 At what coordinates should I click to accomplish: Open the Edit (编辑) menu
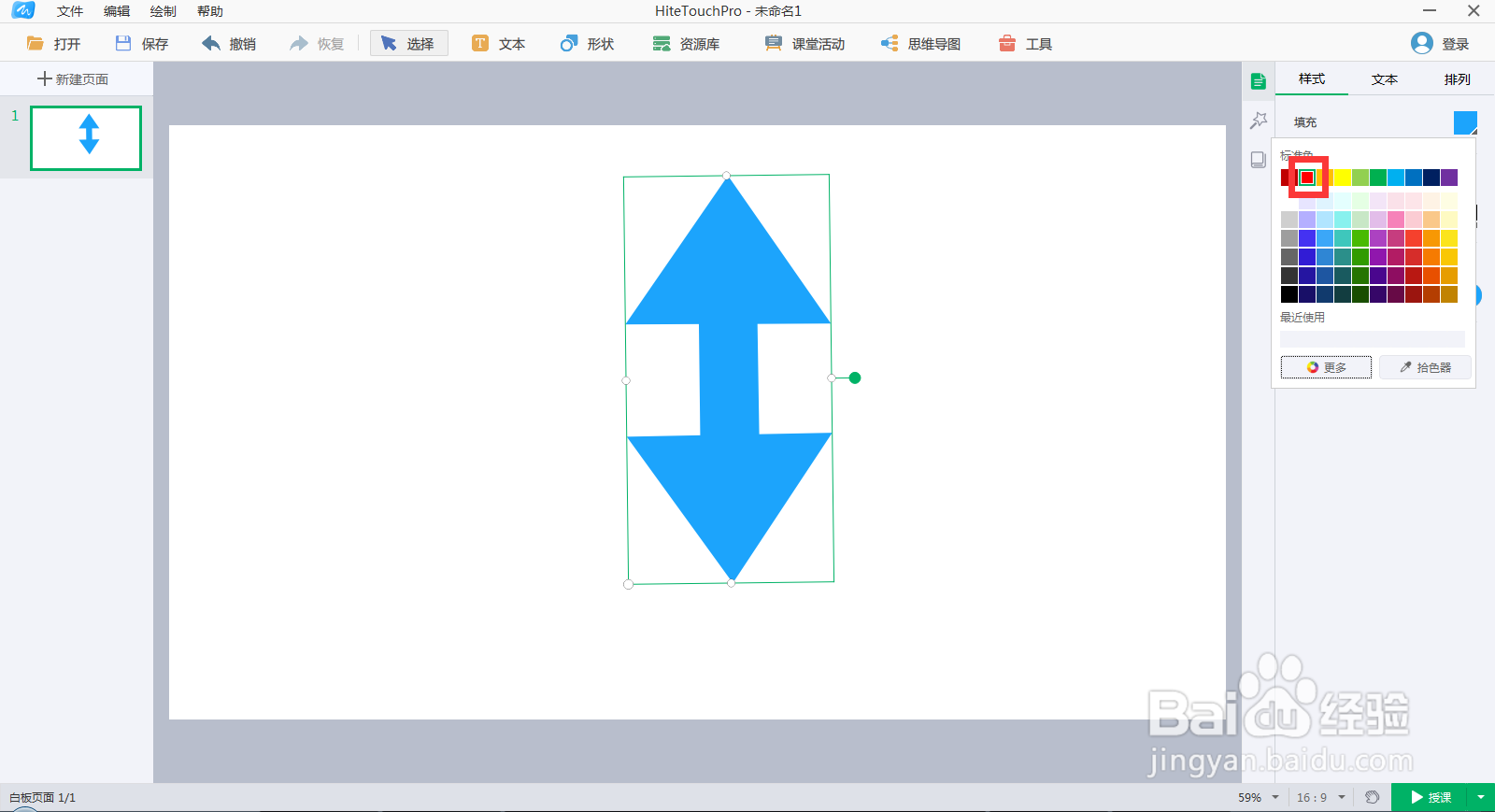tap(117, 11)
